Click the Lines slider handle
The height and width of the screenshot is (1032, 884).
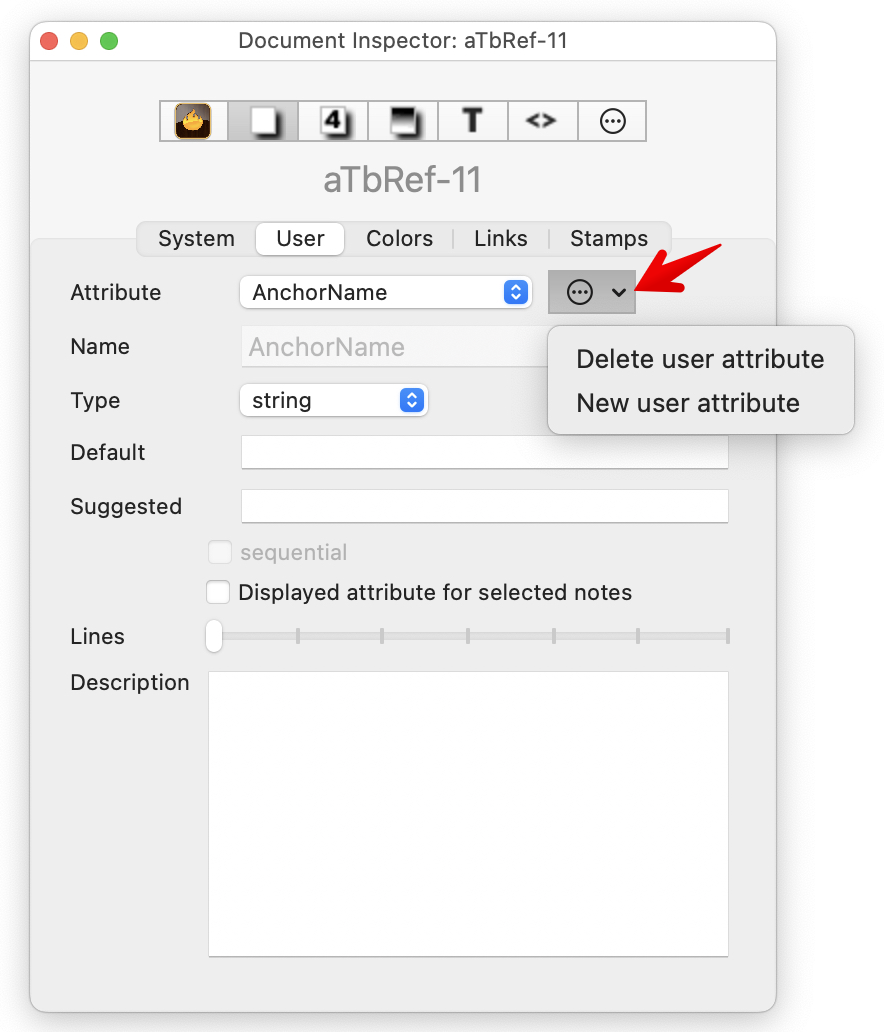(214, 636)
